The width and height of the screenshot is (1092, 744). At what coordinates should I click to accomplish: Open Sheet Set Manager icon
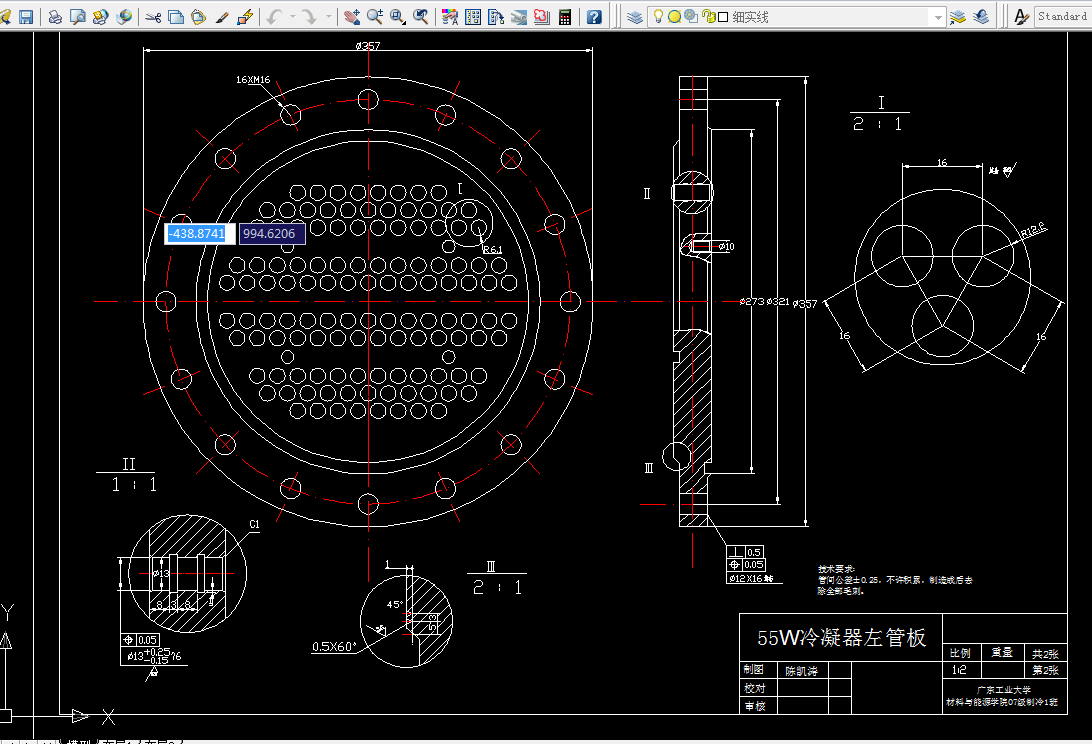tap(519, 17)
